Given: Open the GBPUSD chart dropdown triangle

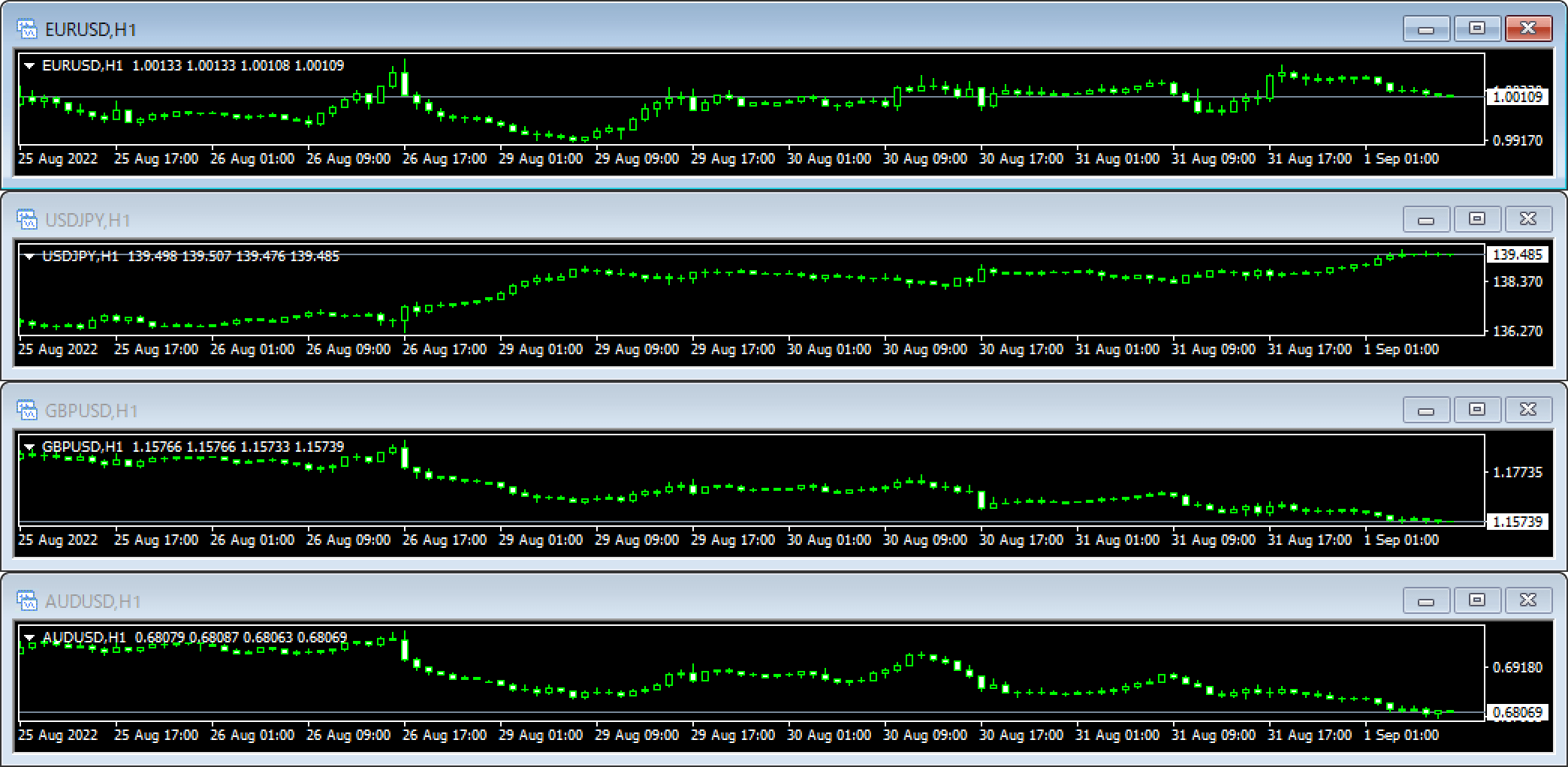Looking at the screenshot, I should (29, 447).
